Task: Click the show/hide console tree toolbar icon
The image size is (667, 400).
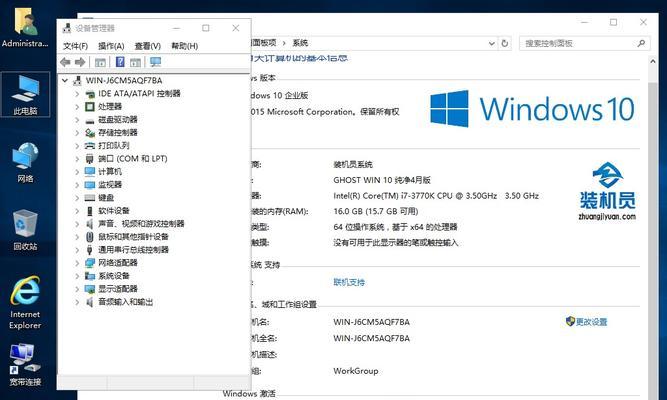Action: coord(100,63)
